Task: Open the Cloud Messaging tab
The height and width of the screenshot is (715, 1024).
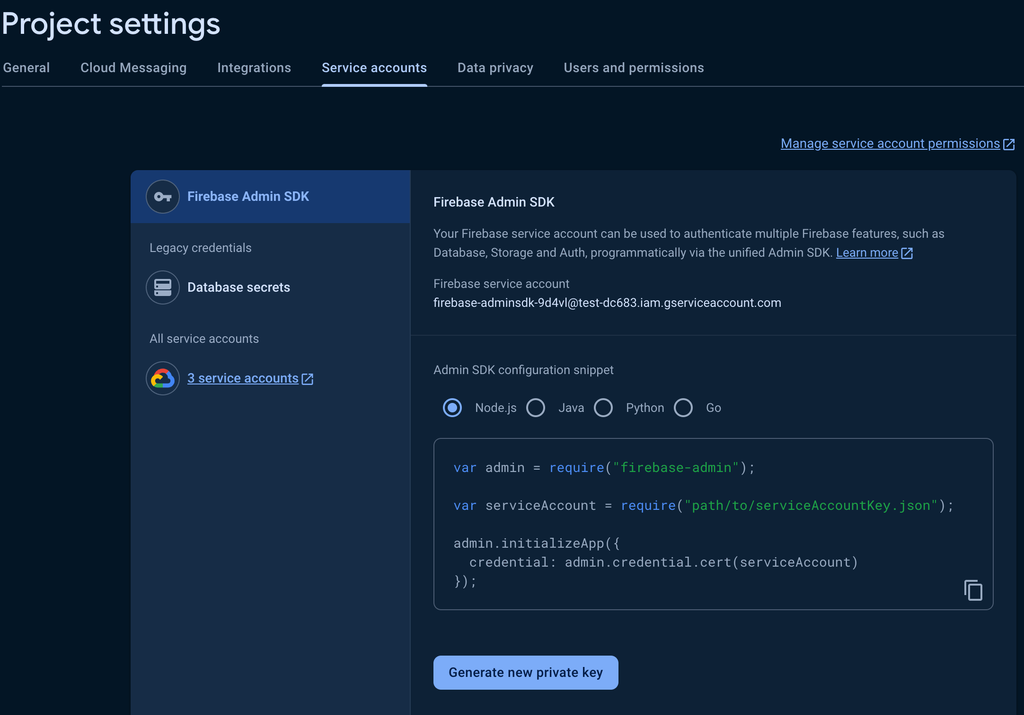Action: (x=133, y=68)
